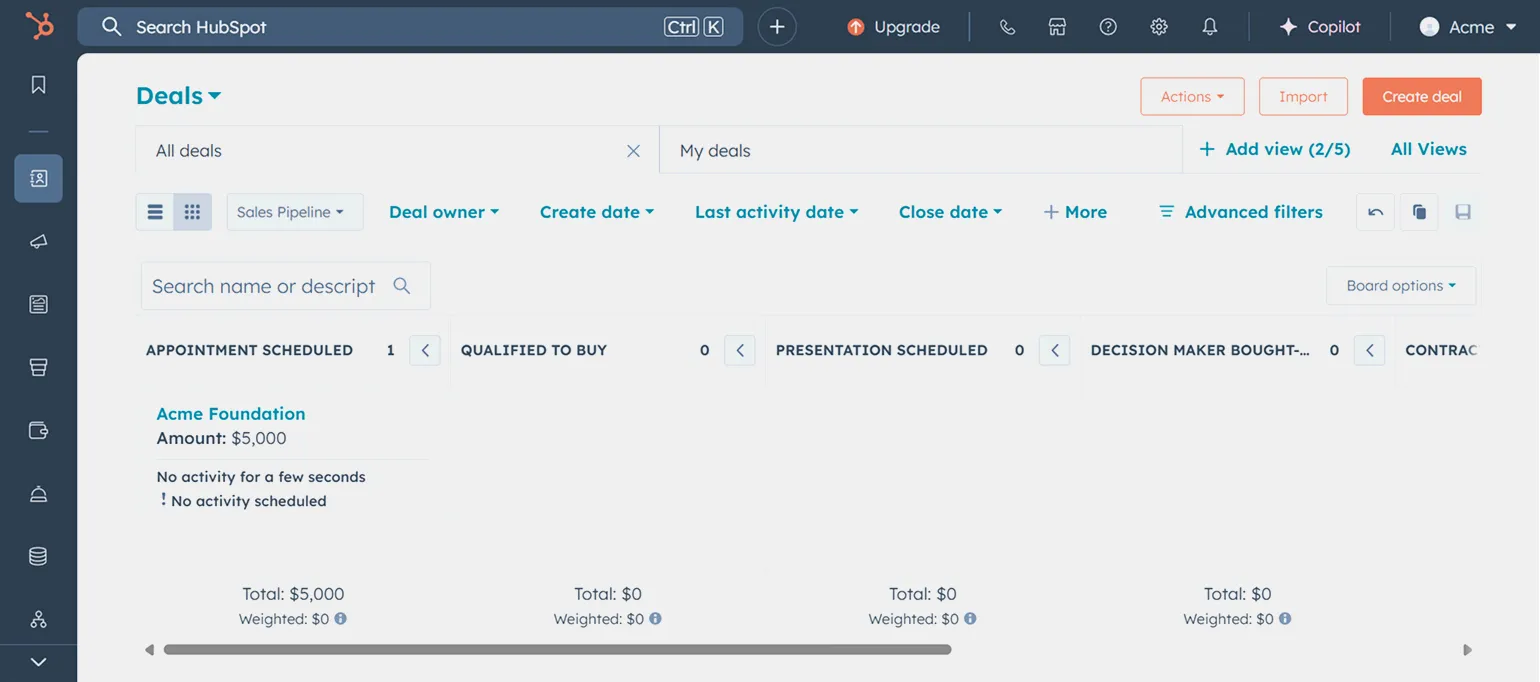Open the Acme Foundation deal link
Image resolution: width=1540 pixels, height=682 pixels.
pos(231,414)
